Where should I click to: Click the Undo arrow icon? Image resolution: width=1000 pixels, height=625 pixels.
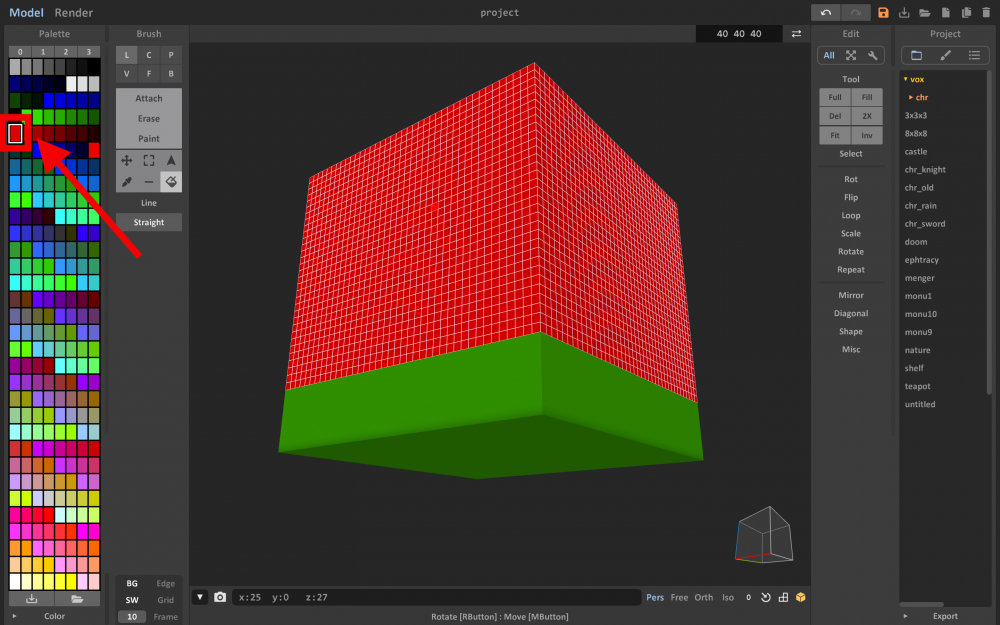[x=826, y=12]
